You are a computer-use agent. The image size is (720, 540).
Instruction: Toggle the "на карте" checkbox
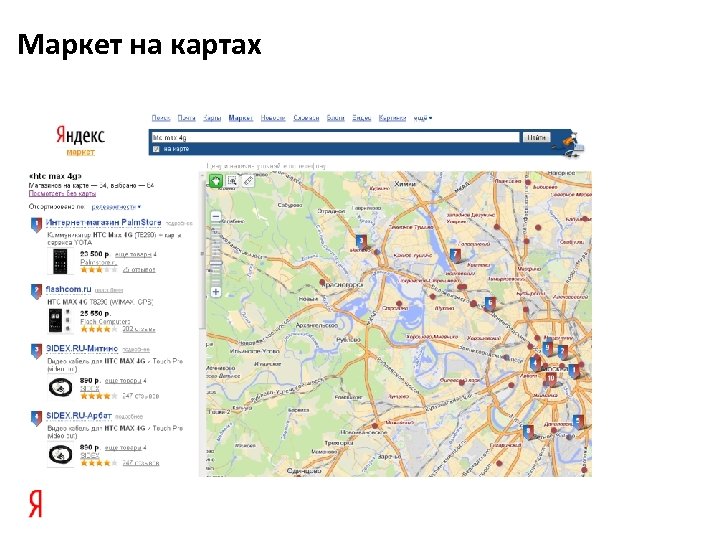click(156, 149)
